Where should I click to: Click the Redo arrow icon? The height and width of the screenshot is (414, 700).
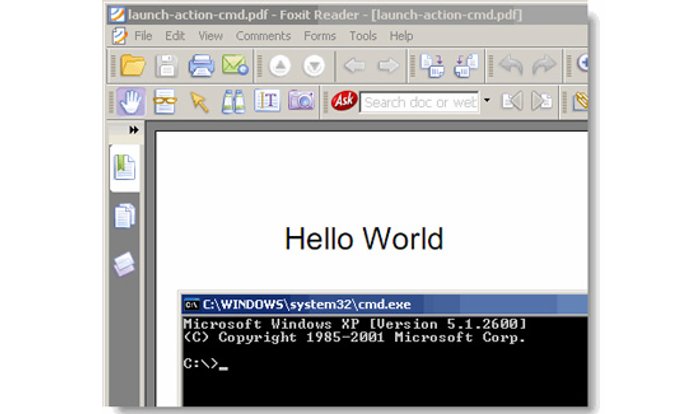[x=544, y=65]
